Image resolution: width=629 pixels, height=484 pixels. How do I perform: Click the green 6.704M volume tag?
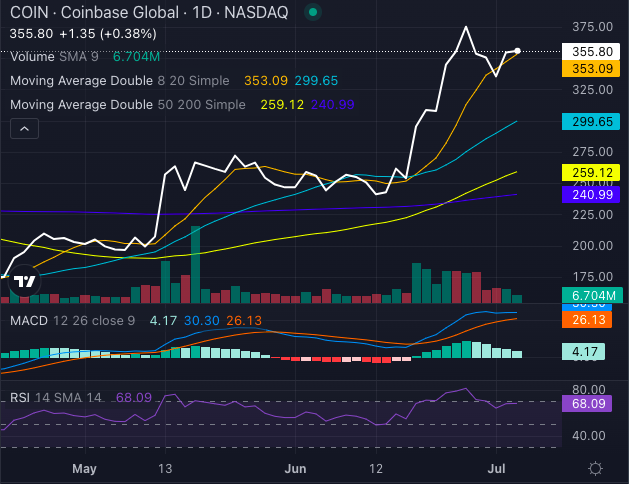(592, 296)
